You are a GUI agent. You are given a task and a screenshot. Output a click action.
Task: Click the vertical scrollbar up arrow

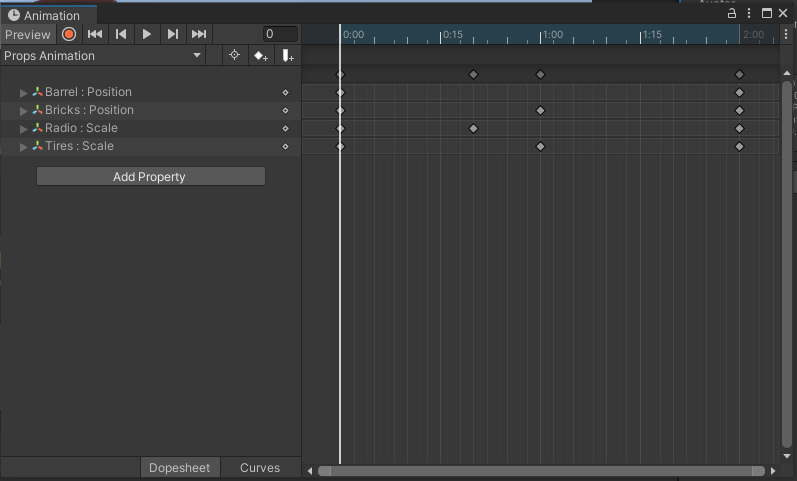coord(787,73)
